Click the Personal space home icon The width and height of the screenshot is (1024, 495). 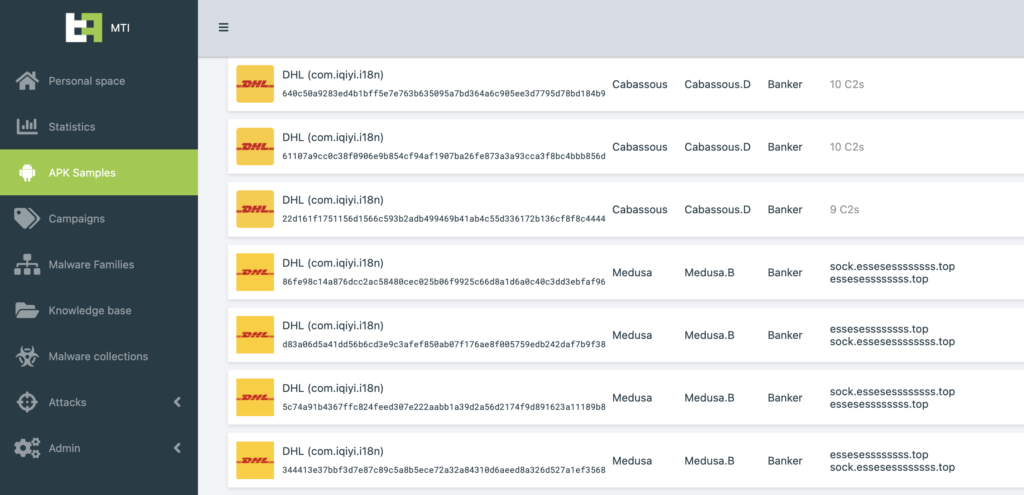pos(27,81)
